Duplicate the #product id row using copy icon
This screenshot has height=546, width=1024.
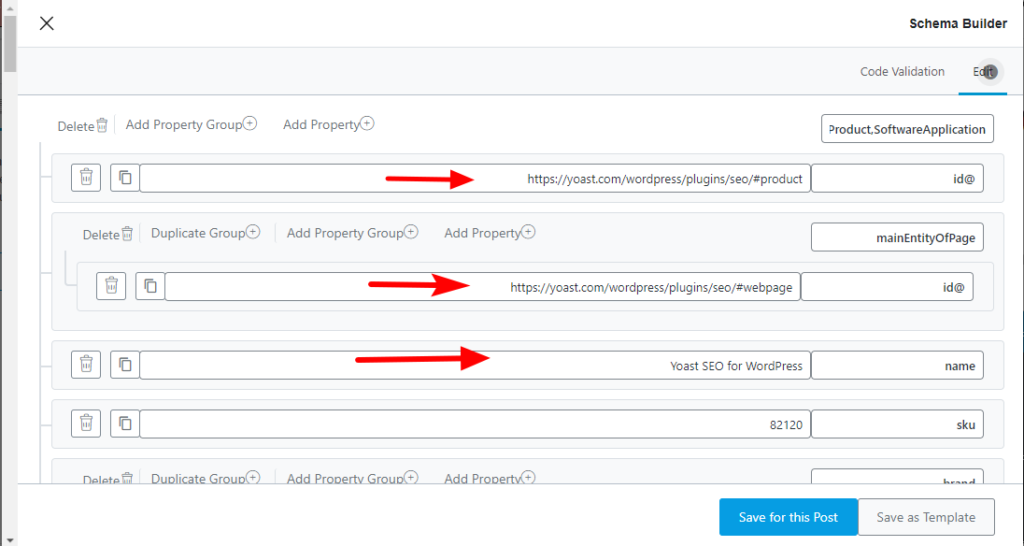pos(125,178)
